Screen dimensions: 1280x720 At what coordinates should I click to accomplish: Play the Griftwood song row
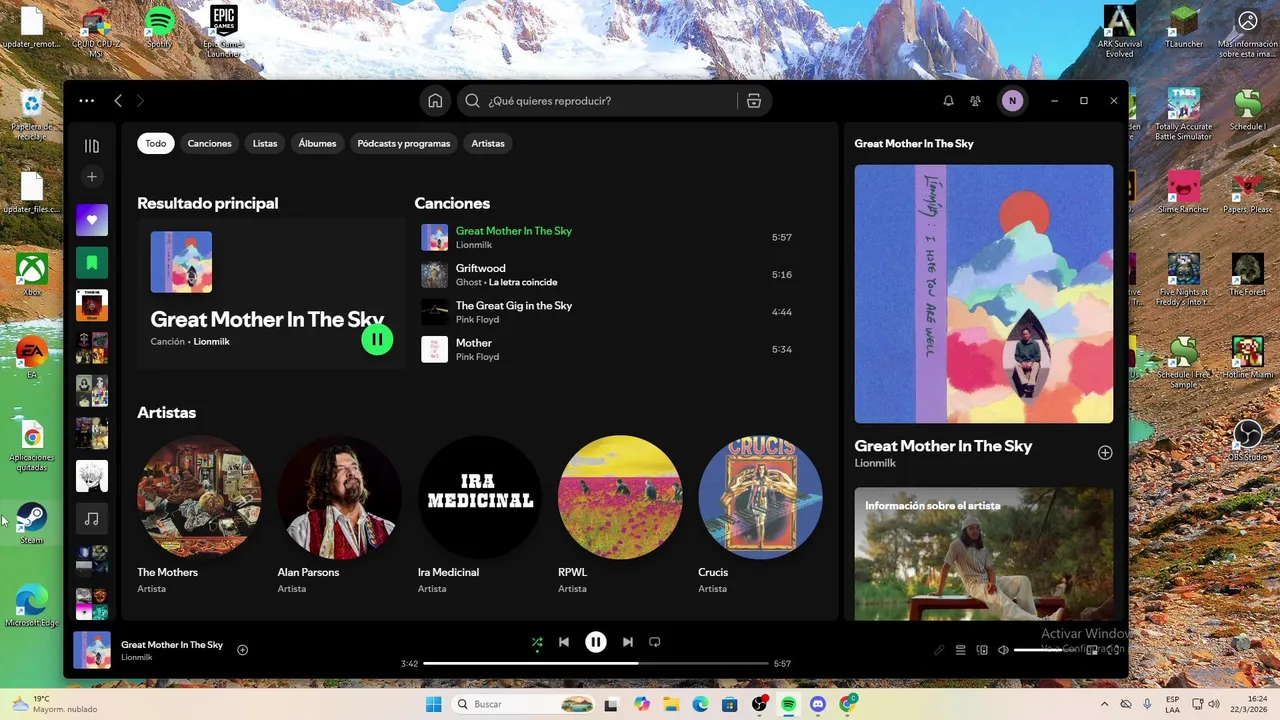tap(610, 275)
